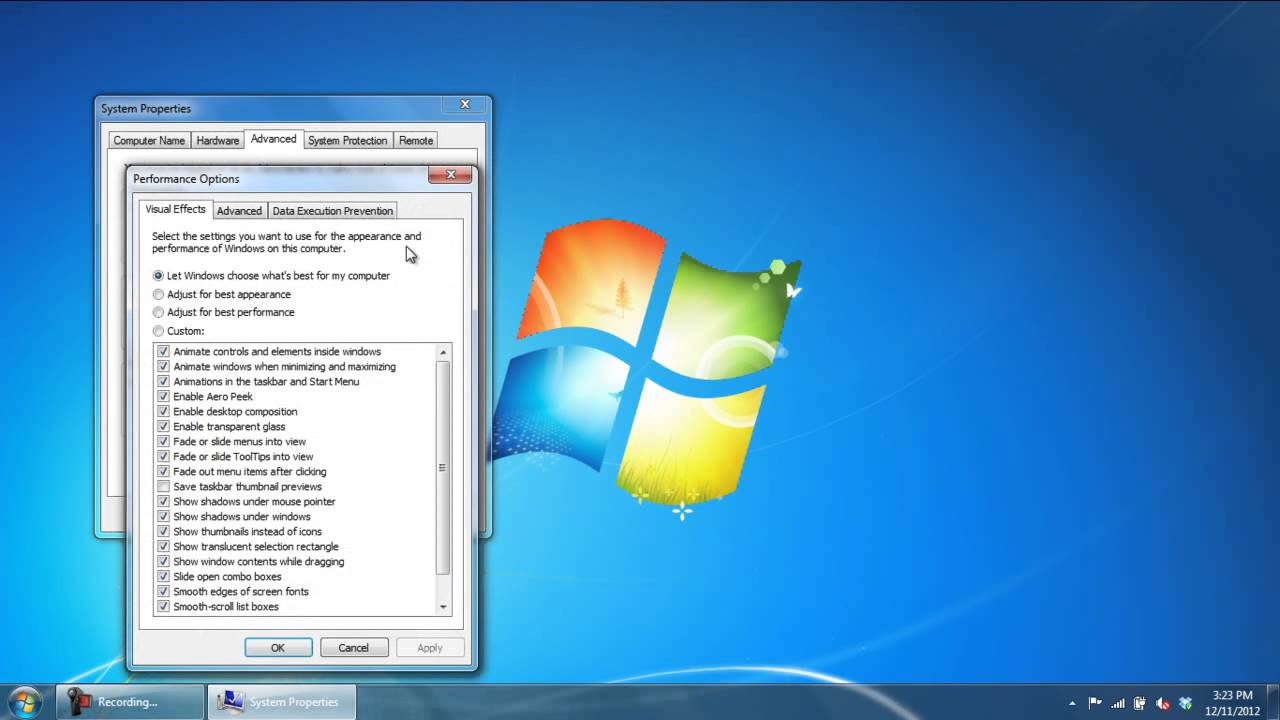
Task: Uncheck Enable Aero Peek
Action: click(x=164, y=397)
